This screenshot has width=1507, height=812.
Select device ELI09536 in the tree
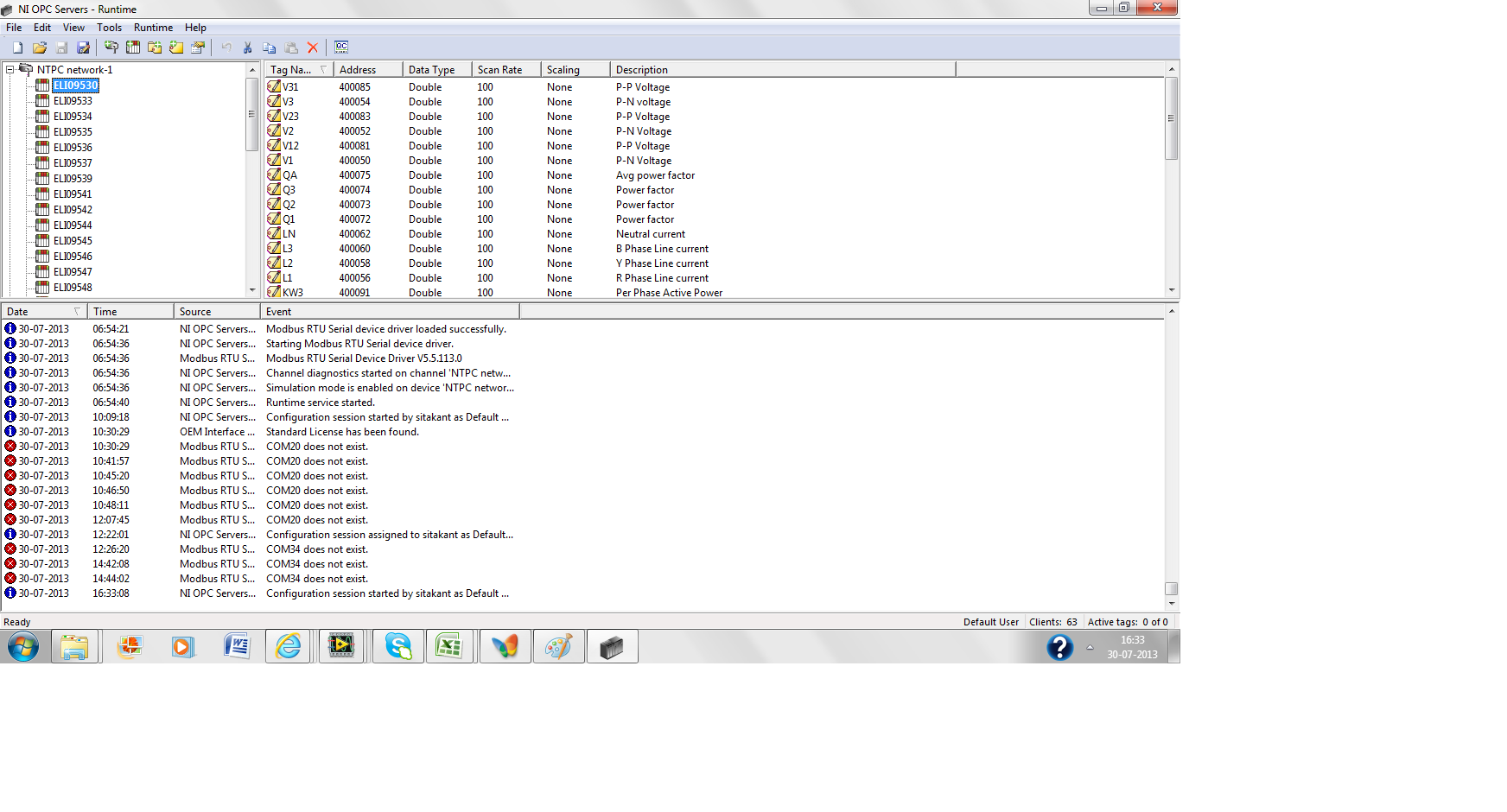[x=73, y=148]
